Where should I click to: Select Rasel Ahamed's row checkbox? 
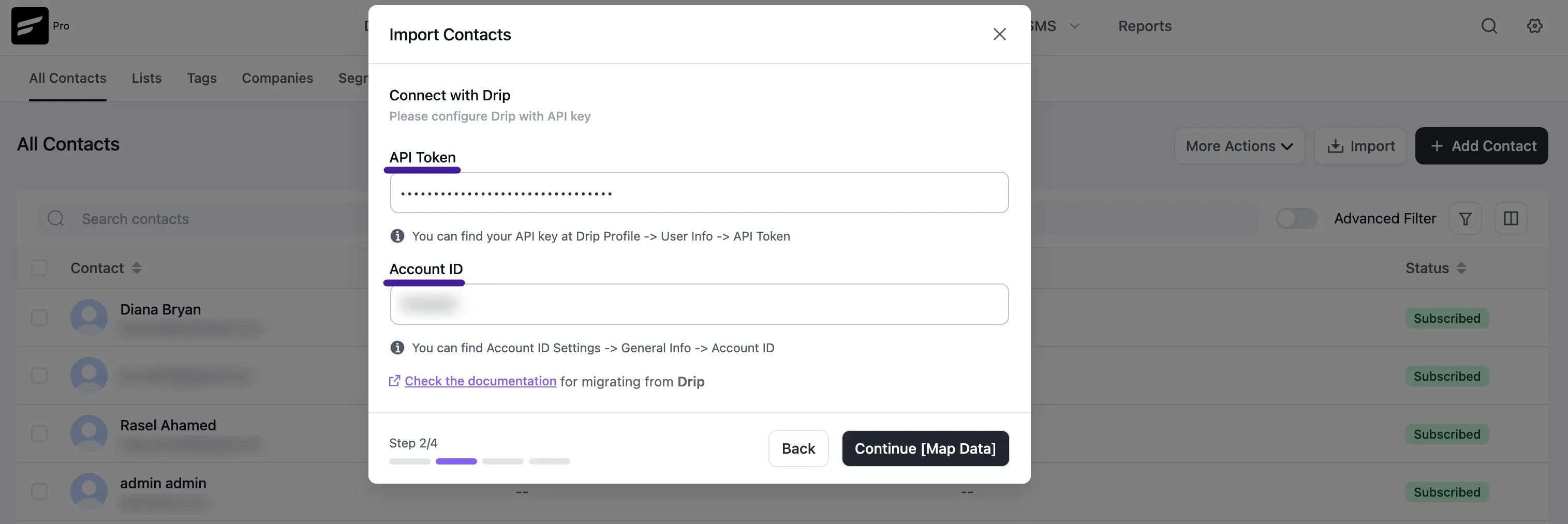coord(39,433)
